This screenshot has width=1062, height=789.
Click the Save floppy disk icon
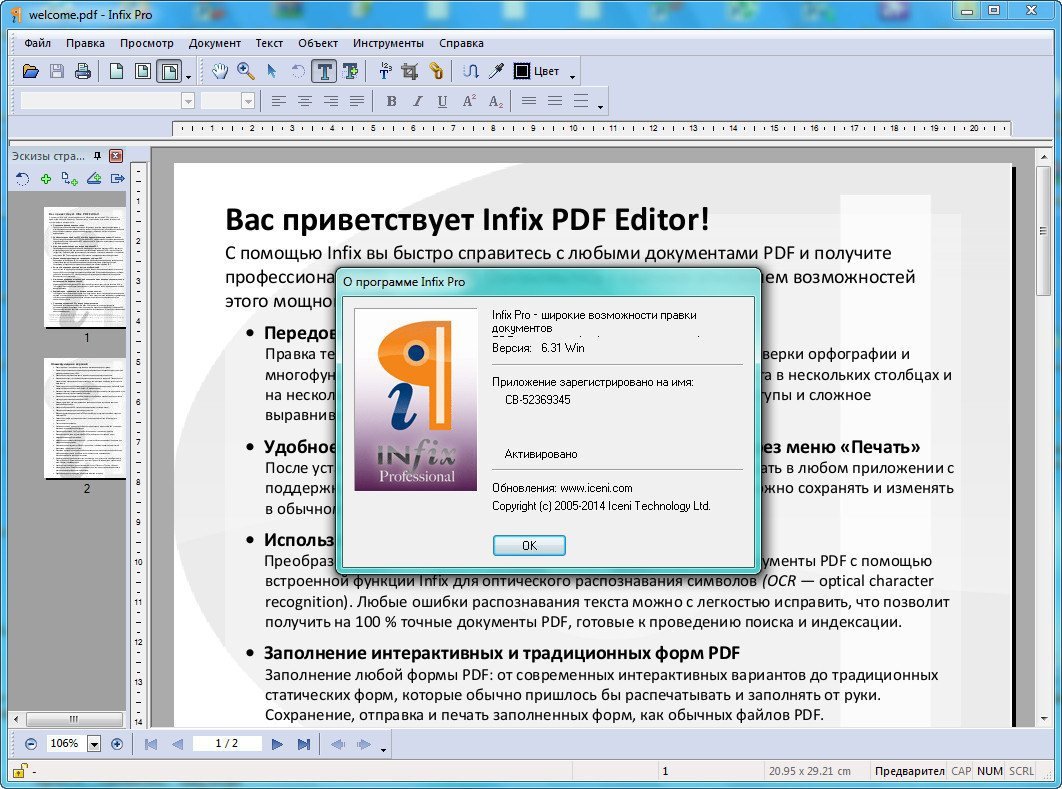pyautogui.click(x=57, y=71)
